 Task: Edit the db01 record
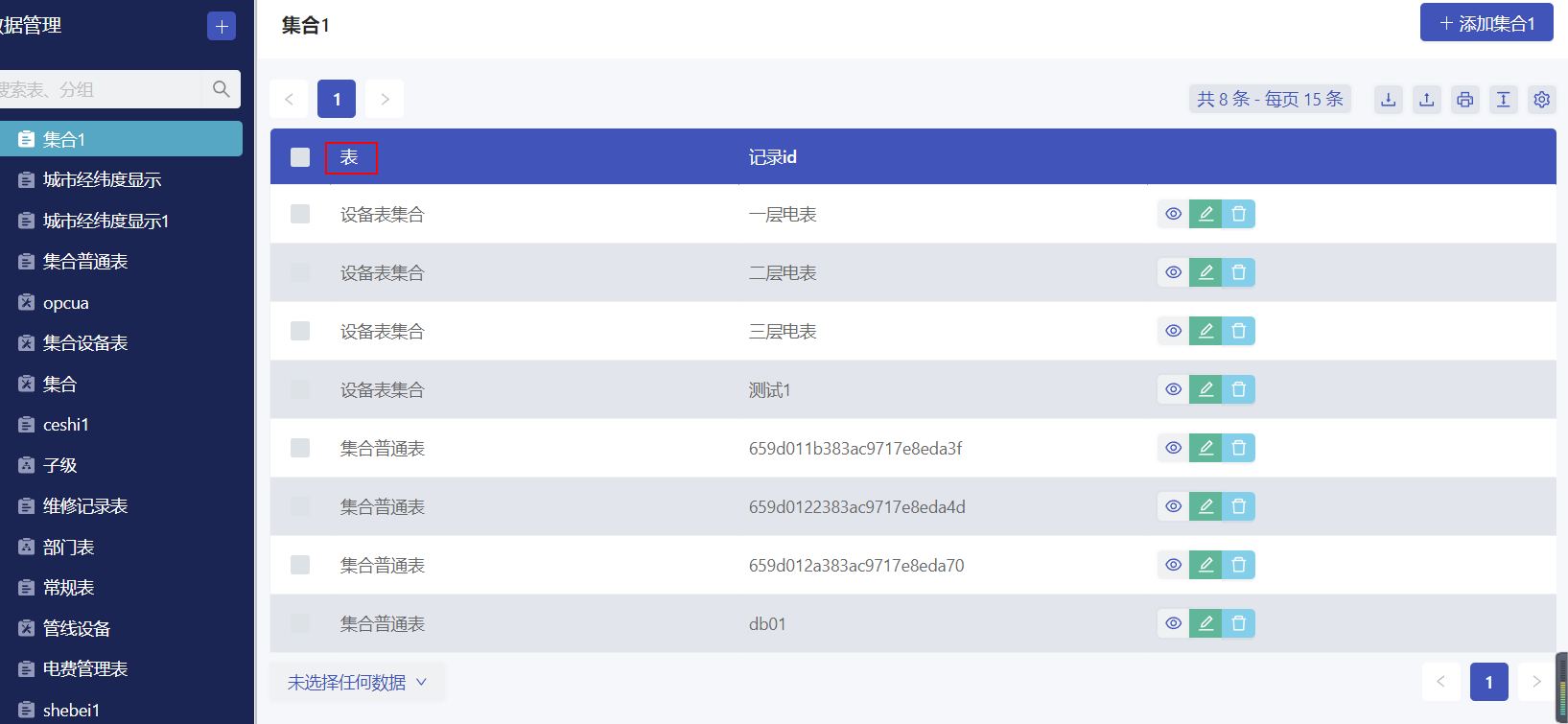pos(1205,623)
